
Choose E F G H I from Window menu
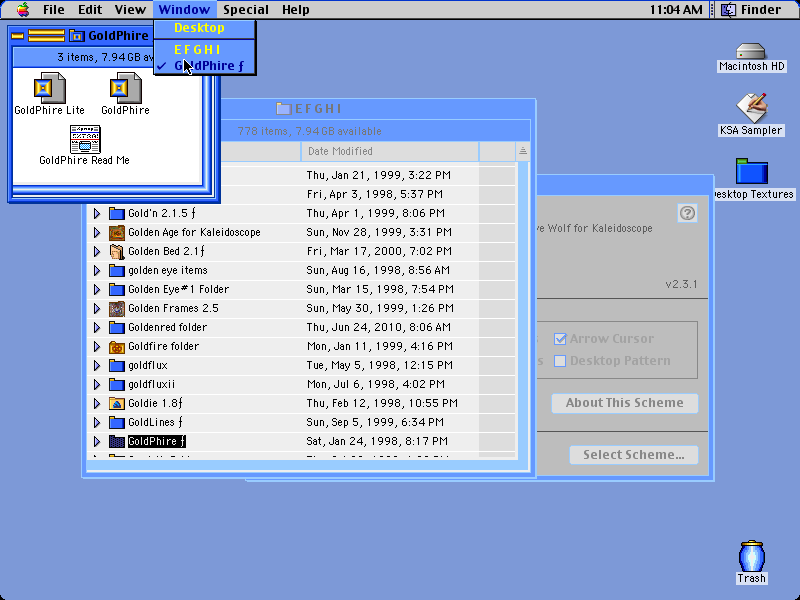[x=205, y=49]
